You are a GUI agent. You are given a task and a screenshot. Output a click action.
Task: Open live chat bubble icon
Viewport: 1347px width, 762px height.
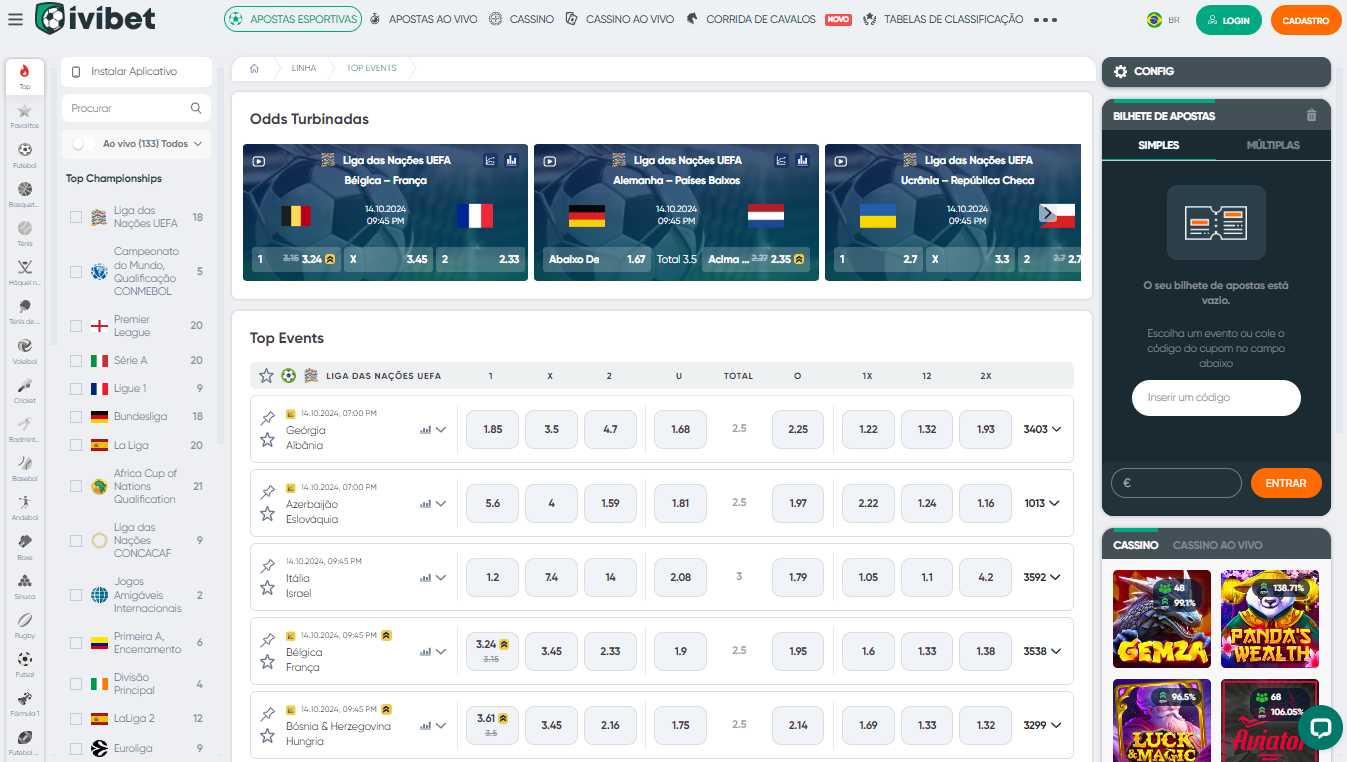coord(1319,727)
